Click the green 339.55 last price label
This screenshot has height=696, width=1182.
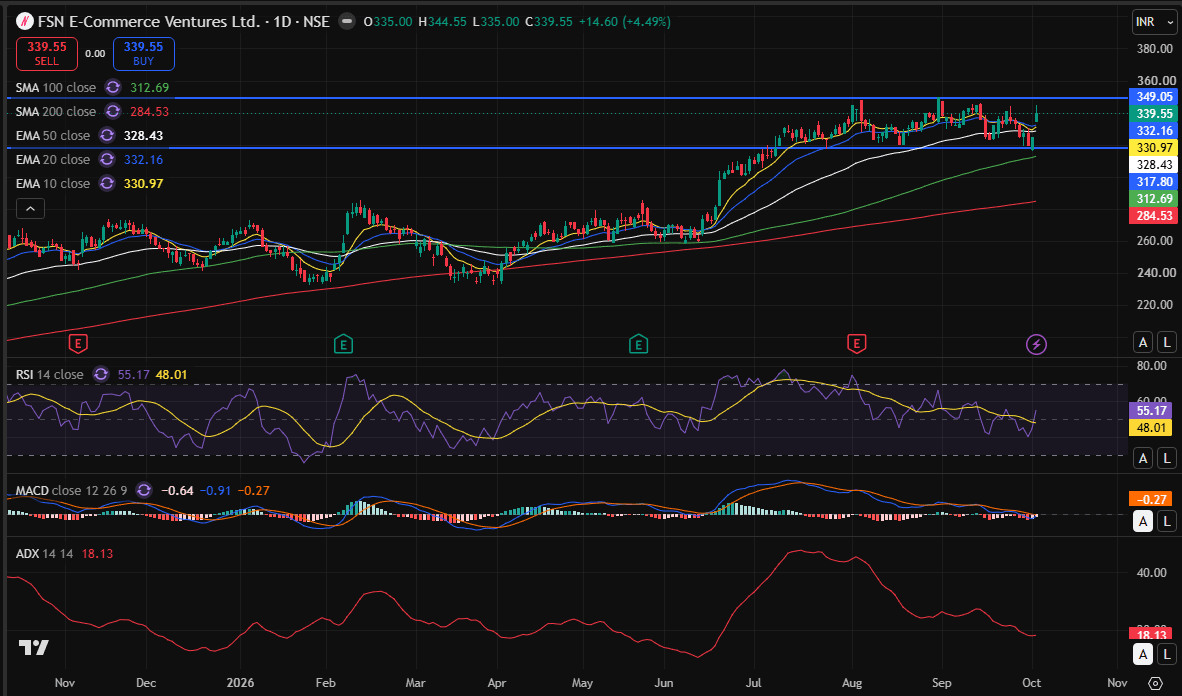point(1153,114)
